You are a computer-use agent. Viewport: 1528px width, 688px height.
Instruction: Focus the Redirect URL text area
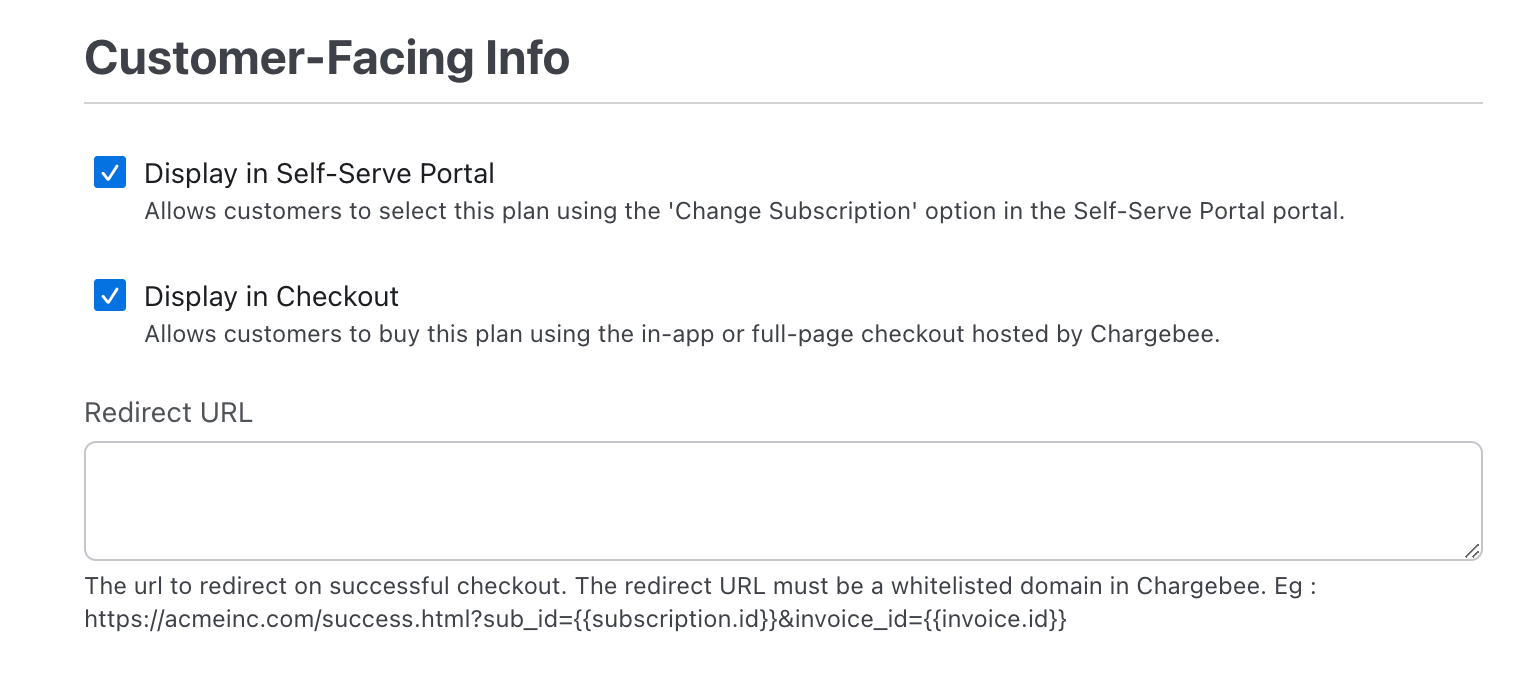coord(782,500)
